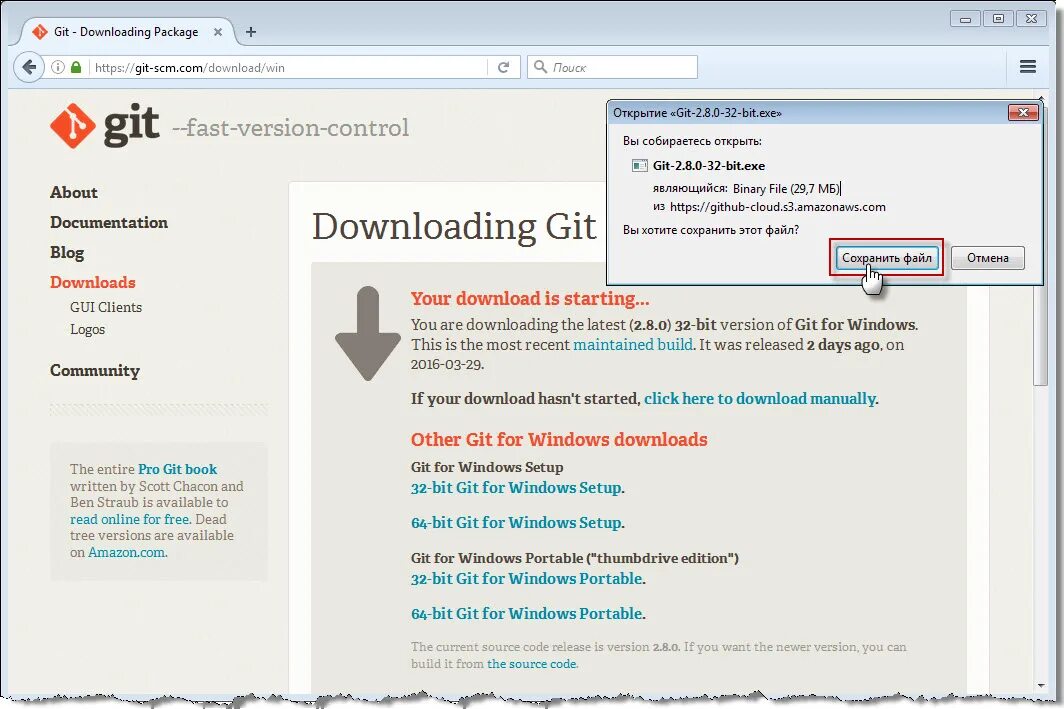1064x709 pixels.
Task: Close the Git-2.8.0-32-bit.exe dialog
Action: coord(1023,112)
